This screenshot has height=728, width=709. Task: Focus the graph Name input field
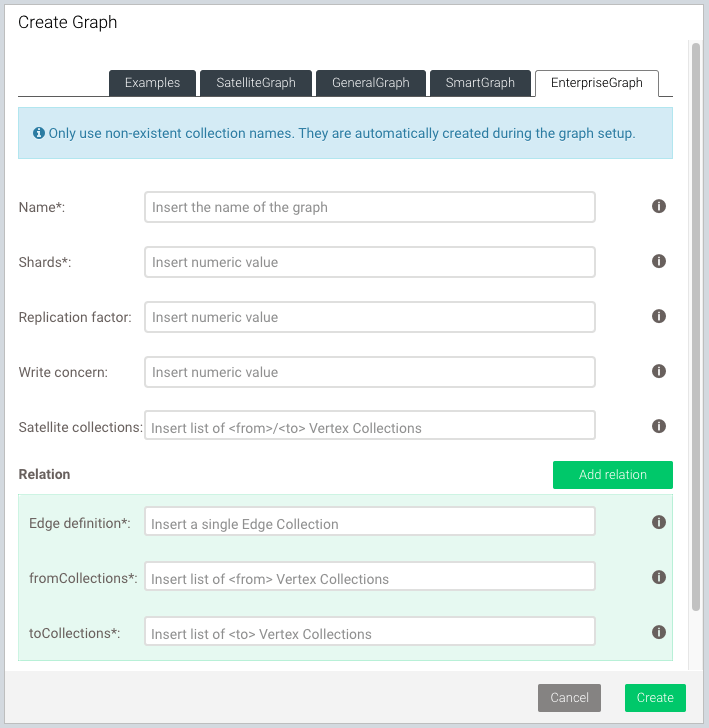click(370, 207)
